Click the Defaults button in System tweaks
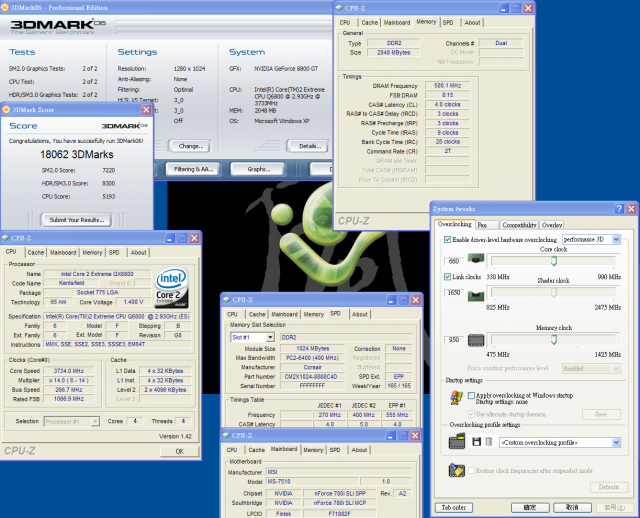640x518 pixels. 609,487
